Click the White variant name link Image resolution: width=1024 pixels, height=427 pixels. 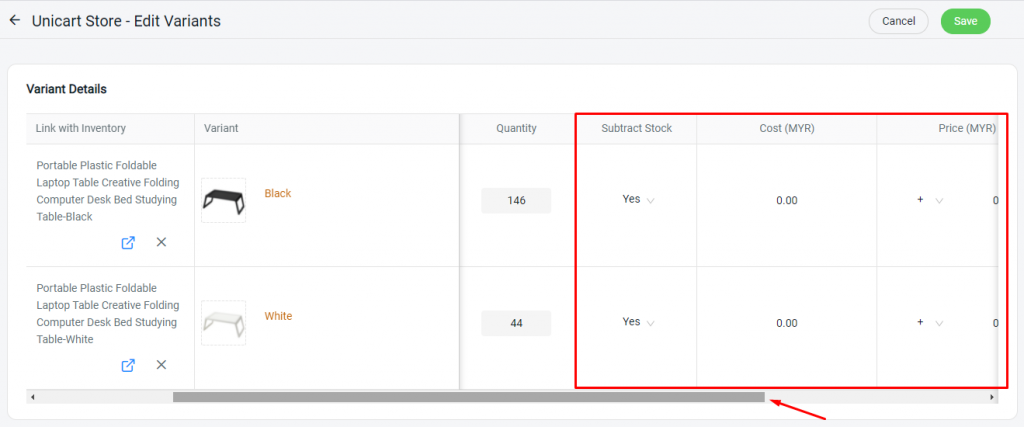(x=278, y=316)
